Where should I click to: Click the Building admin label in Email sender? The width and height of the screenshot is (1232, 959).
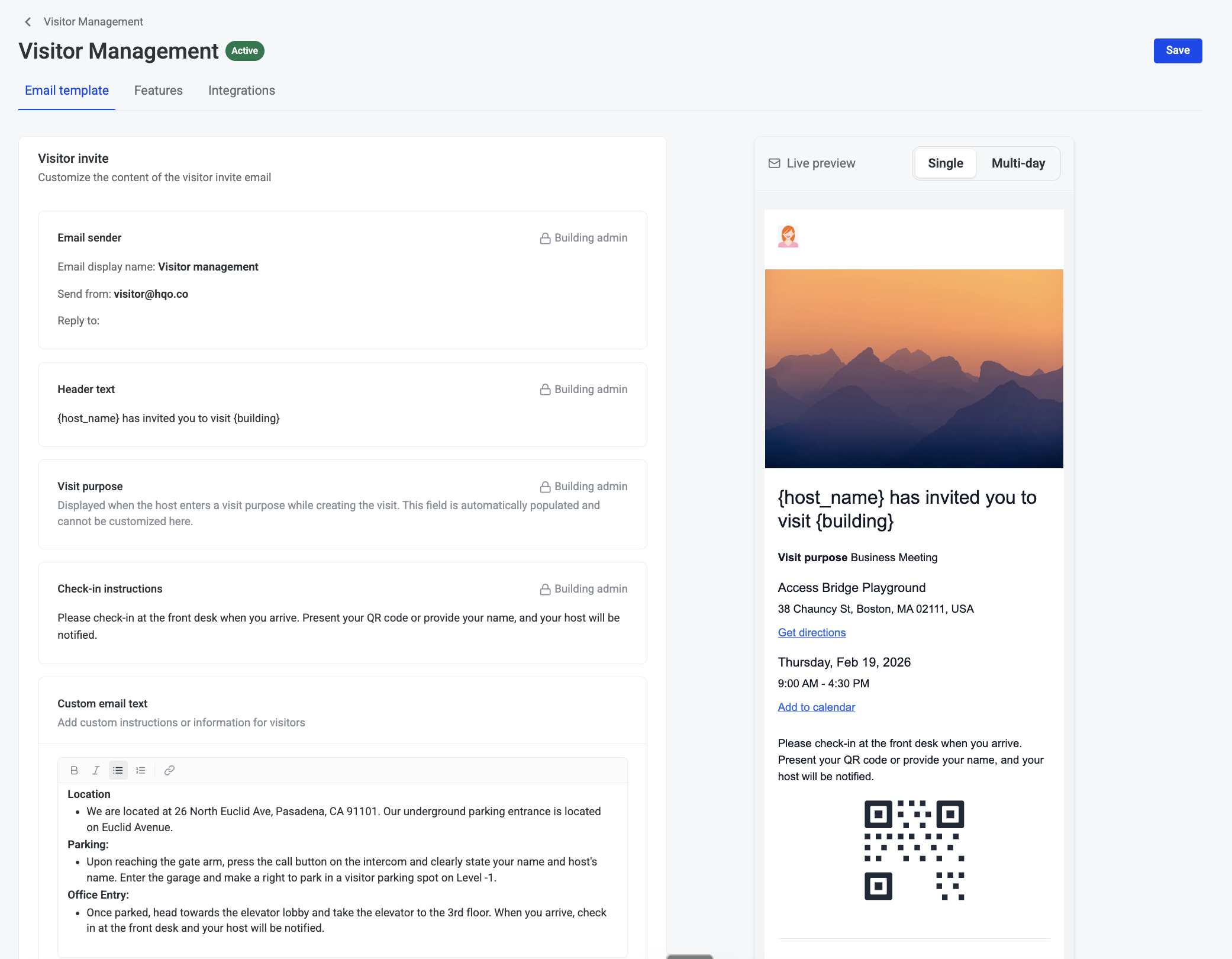tap(591, 238)
